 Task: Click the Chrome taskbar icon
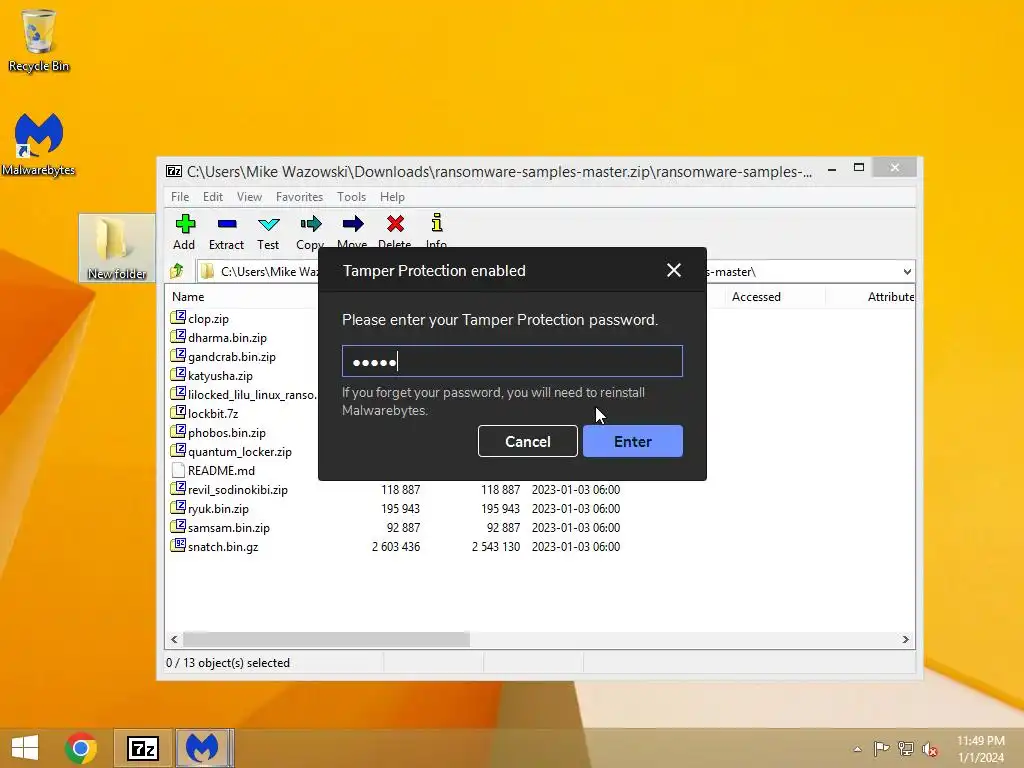pyautogui.click(x=81, y=748)
